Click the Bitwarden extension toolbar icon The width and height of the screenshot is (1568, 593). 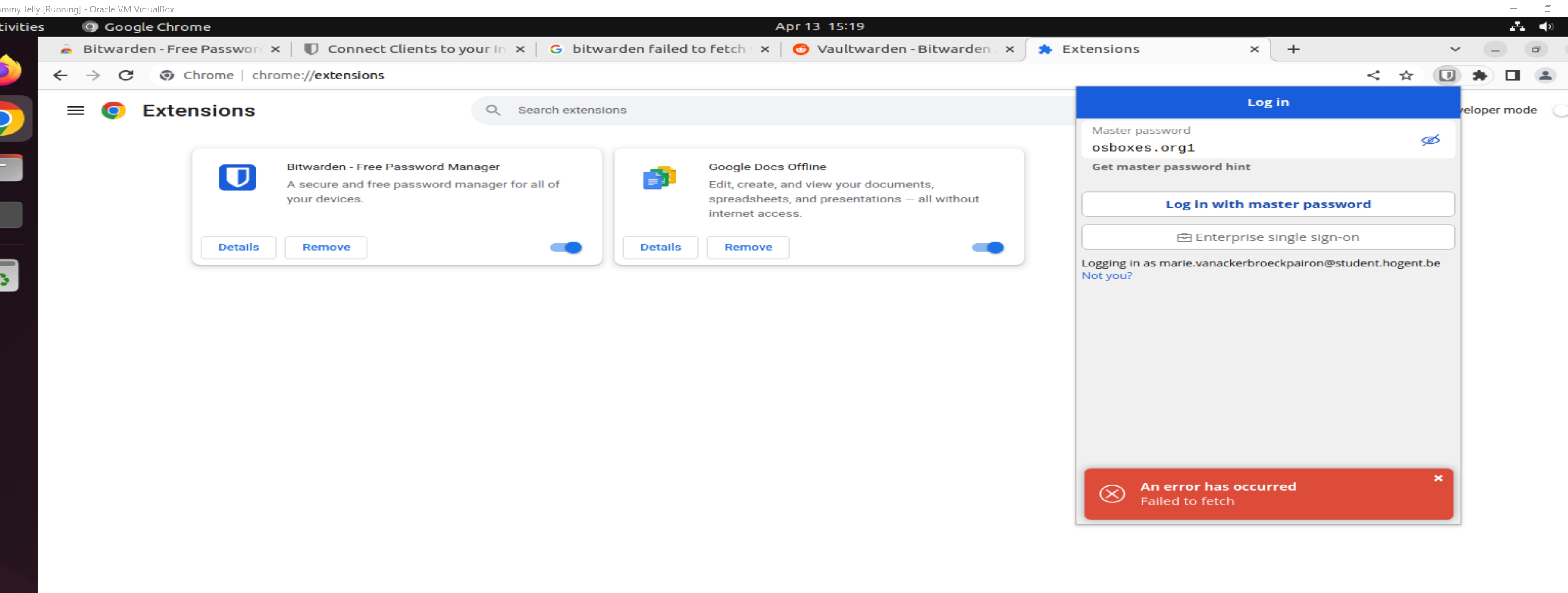(1447, 75)
